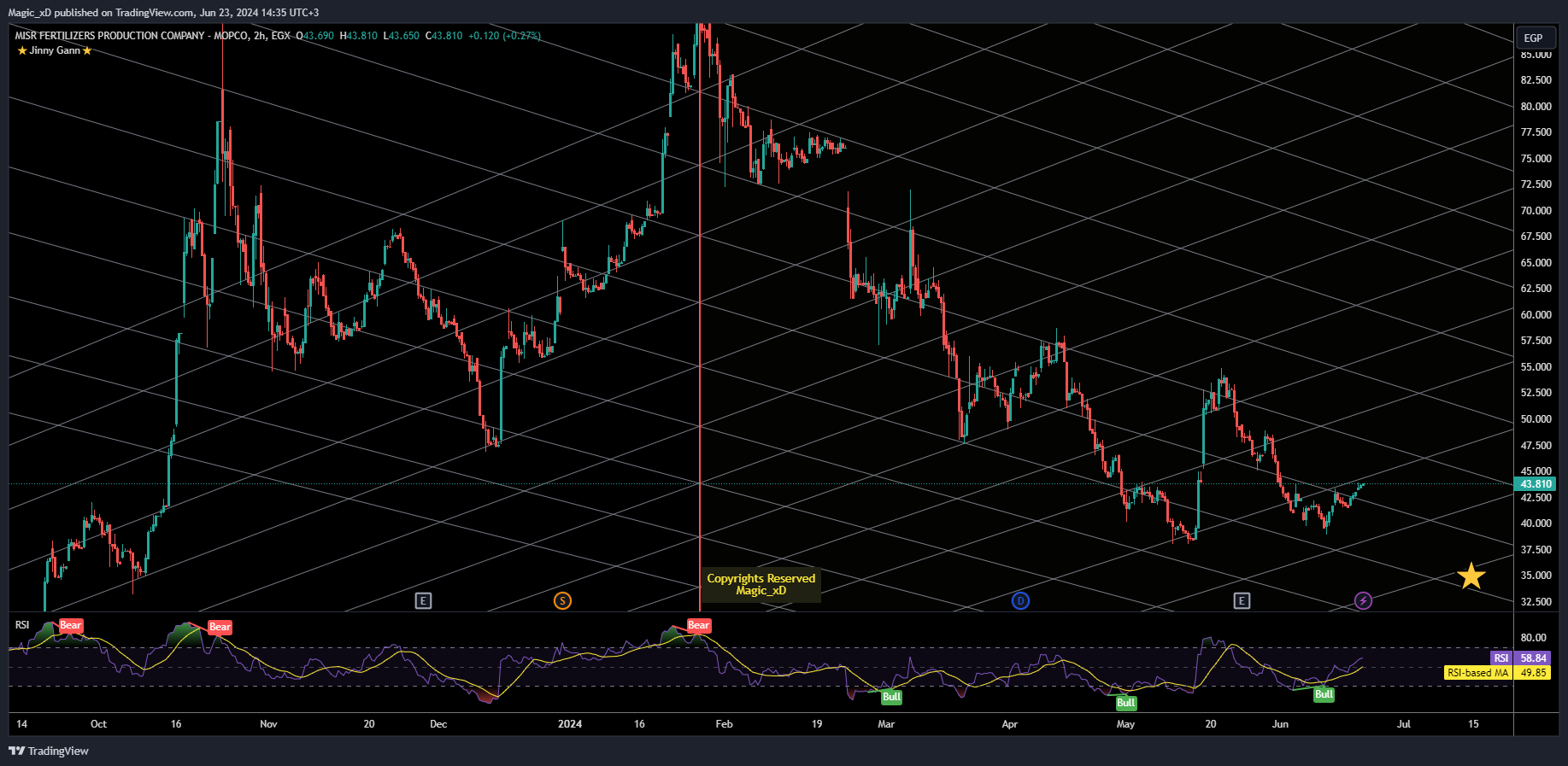Click the RSI 80.00 scale label
This screenshot has height=766, width=1568.
click(x=1533, y=638)
